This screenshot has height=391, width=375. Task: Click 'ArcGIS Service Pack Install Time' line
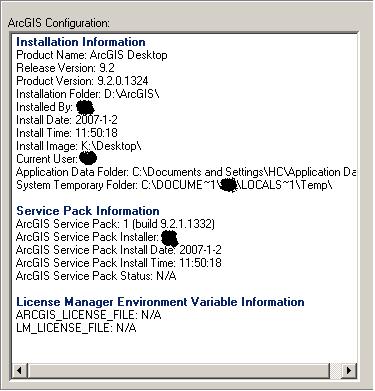(x=119, y=263)
